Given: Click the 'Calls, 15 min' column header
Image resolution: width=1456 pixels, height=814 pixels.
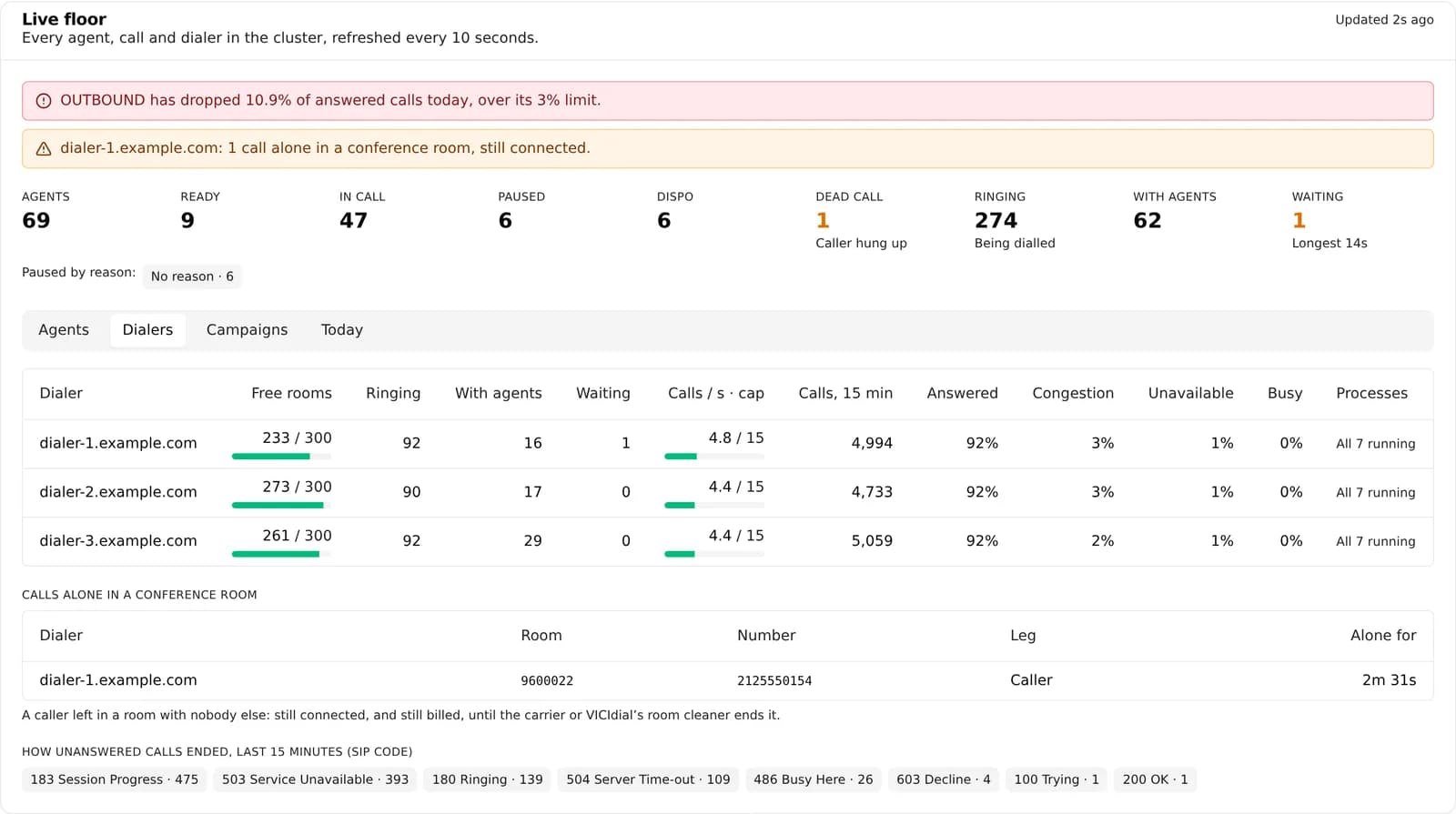Looking at the screenshot, I should click(845, 394).
